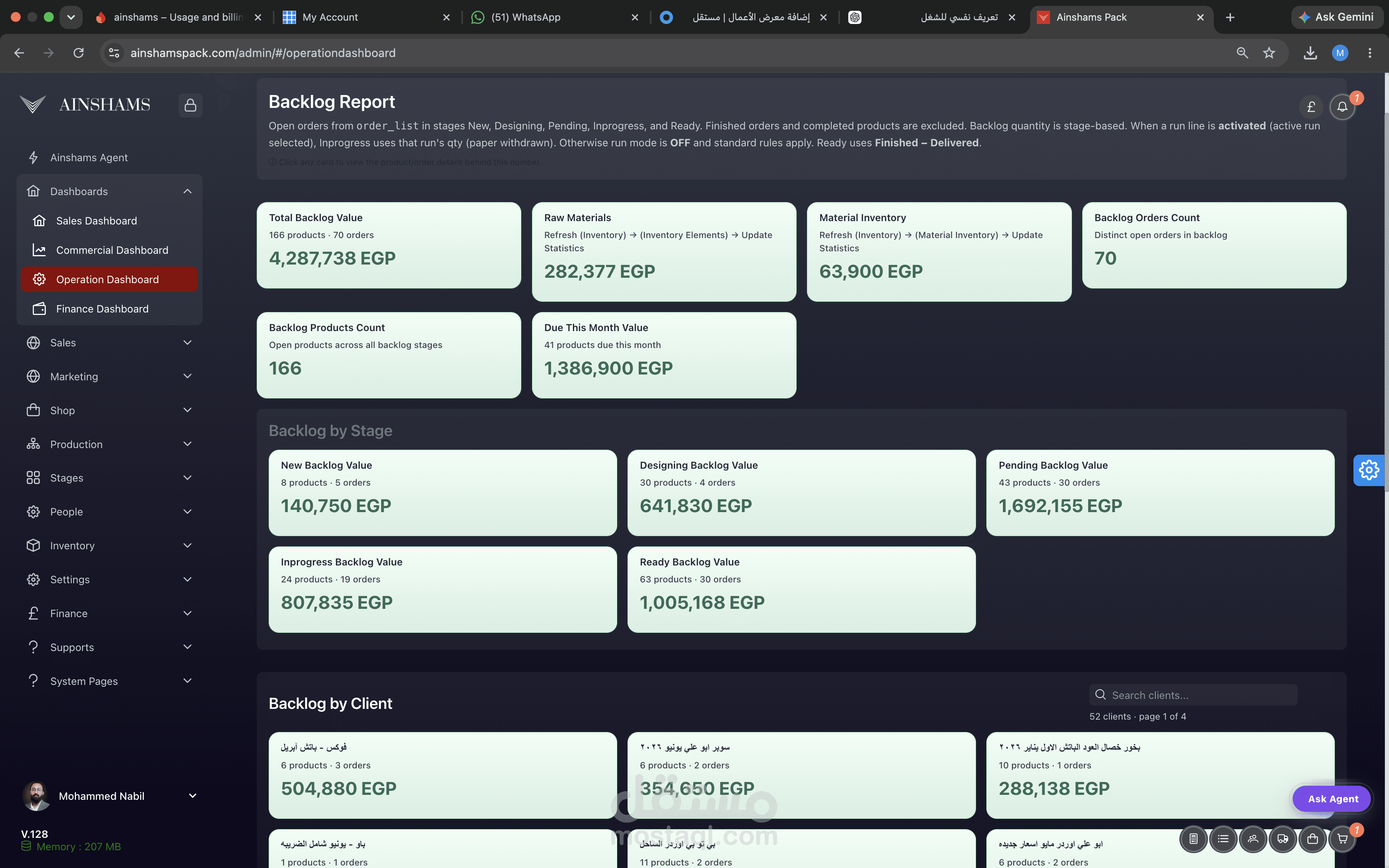The image size is (1389, 868).
Task: Open the Due This Month Value card
Action: click(664, 355)
